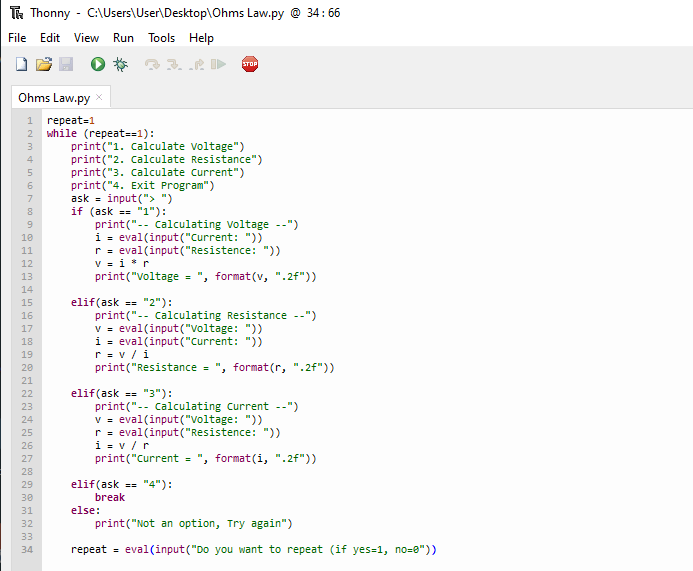Click the 'ask = input("> ")' line
The width and height of the screenshot is (693, 571).
pos(122,198)
